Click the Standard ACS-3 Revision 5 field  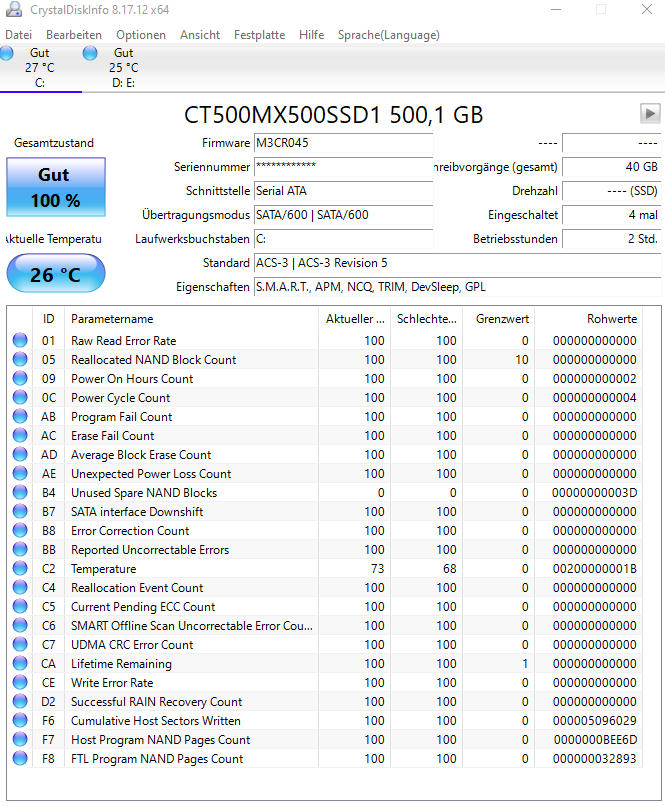coord(457,263)
